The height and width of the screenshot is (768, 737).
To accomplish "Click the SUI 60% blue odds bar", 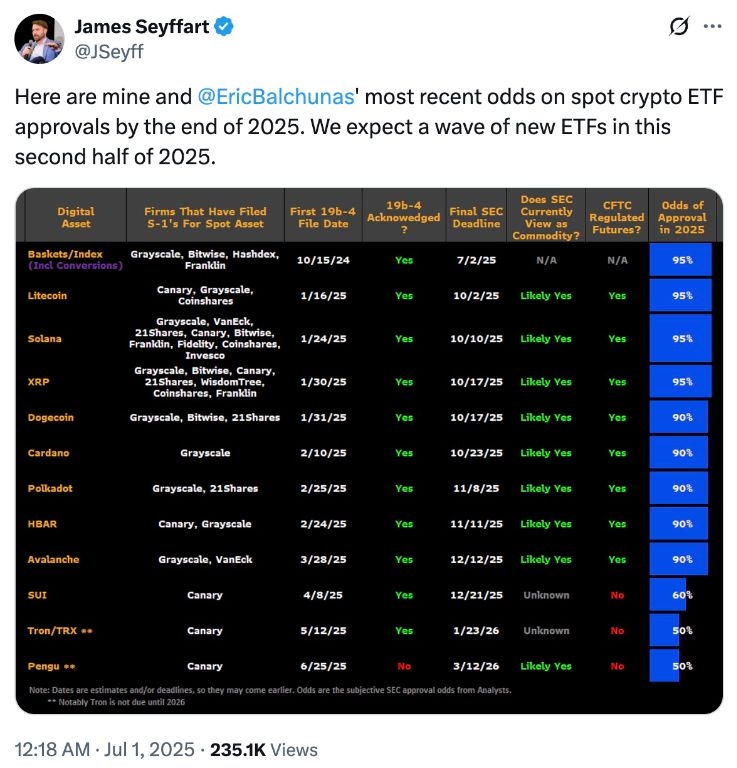I will [x=667, y=595].
